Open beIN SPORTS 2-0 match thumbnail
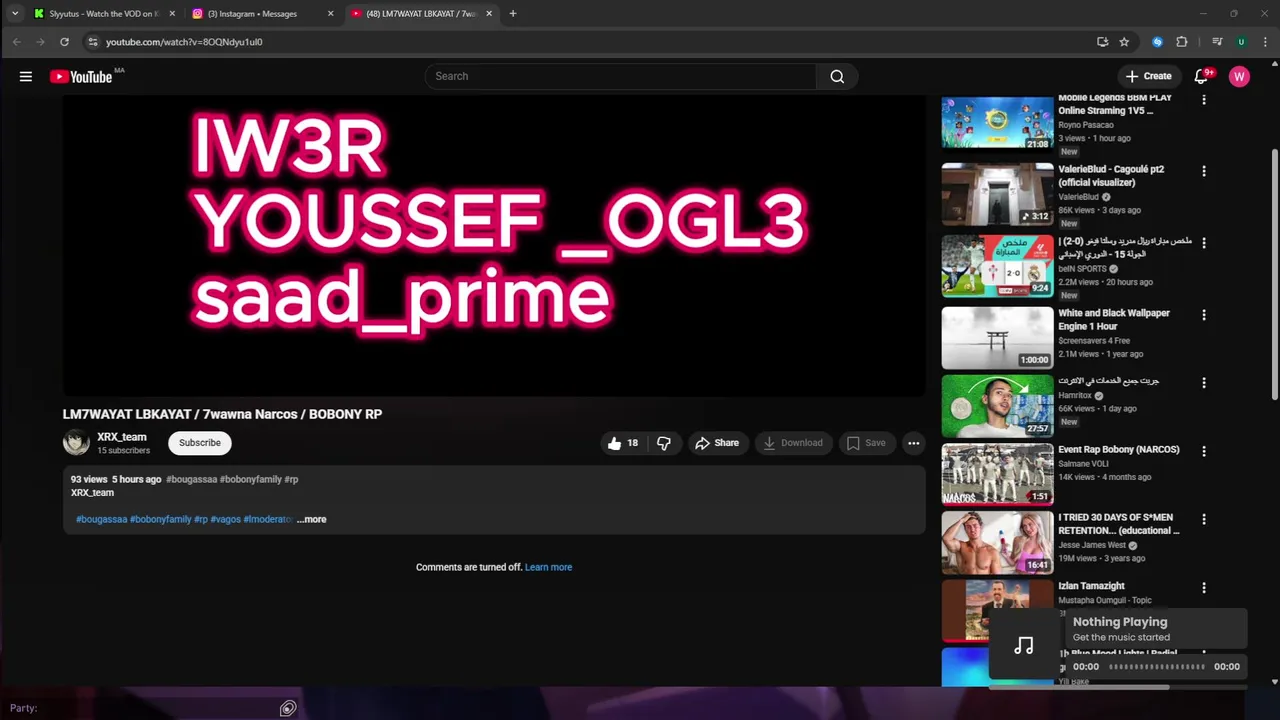Screen dimensions: 1280x720 click(x=997, y=266)
